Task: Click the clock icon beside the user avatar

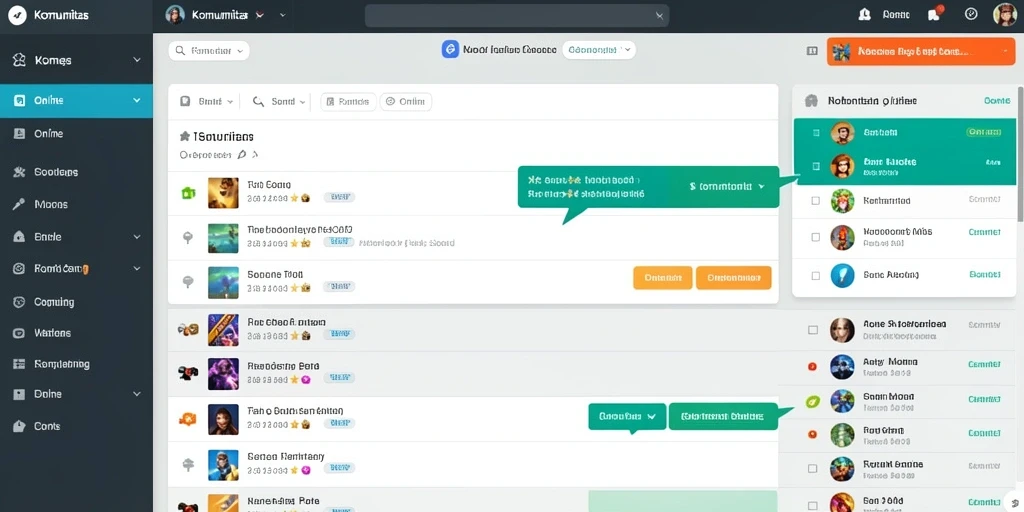Action: coord(971,14)
